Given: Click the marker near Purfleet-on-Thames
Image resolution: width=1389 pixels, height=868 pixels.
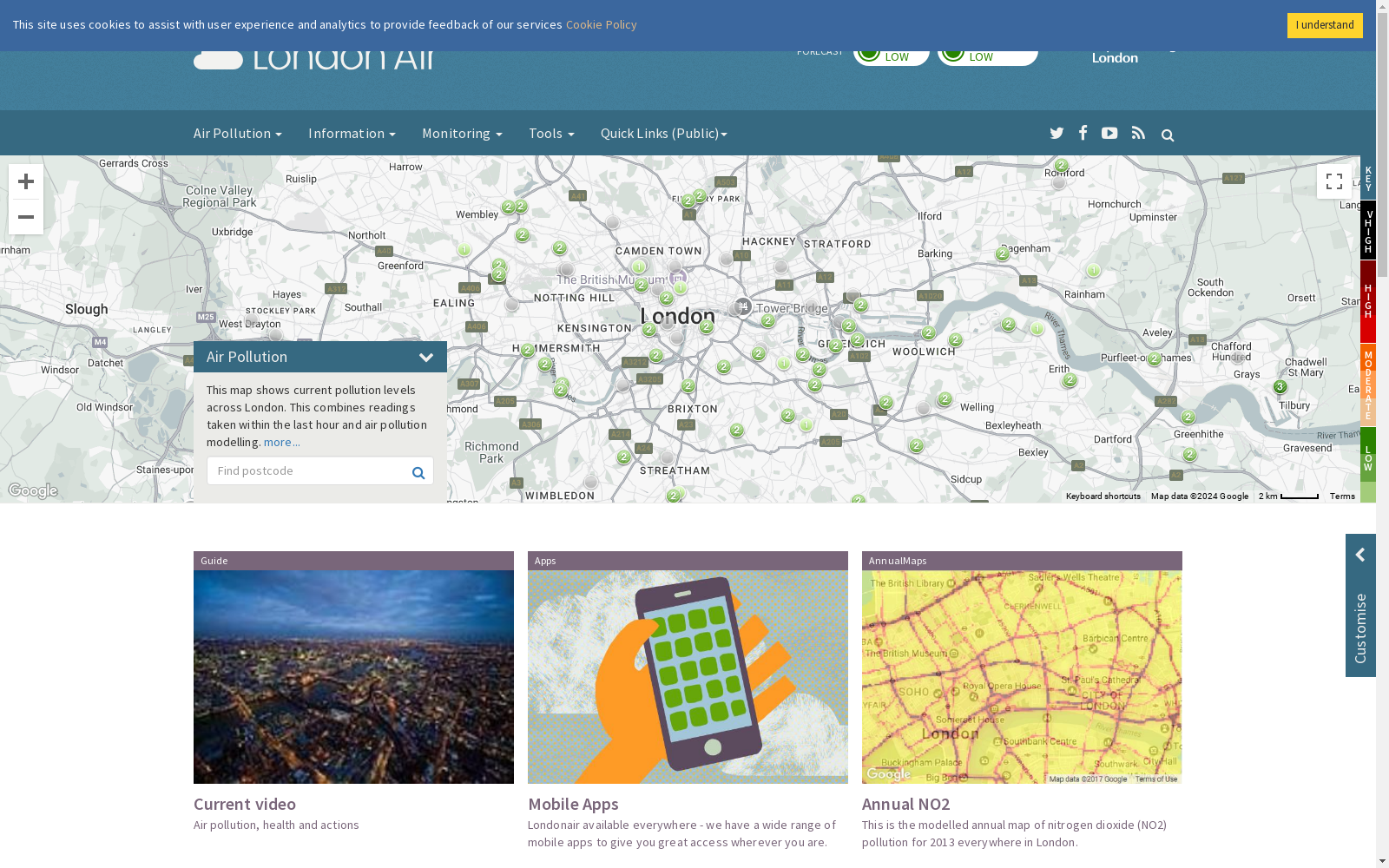Looking at the screenshot, I should pos(1154,358).
